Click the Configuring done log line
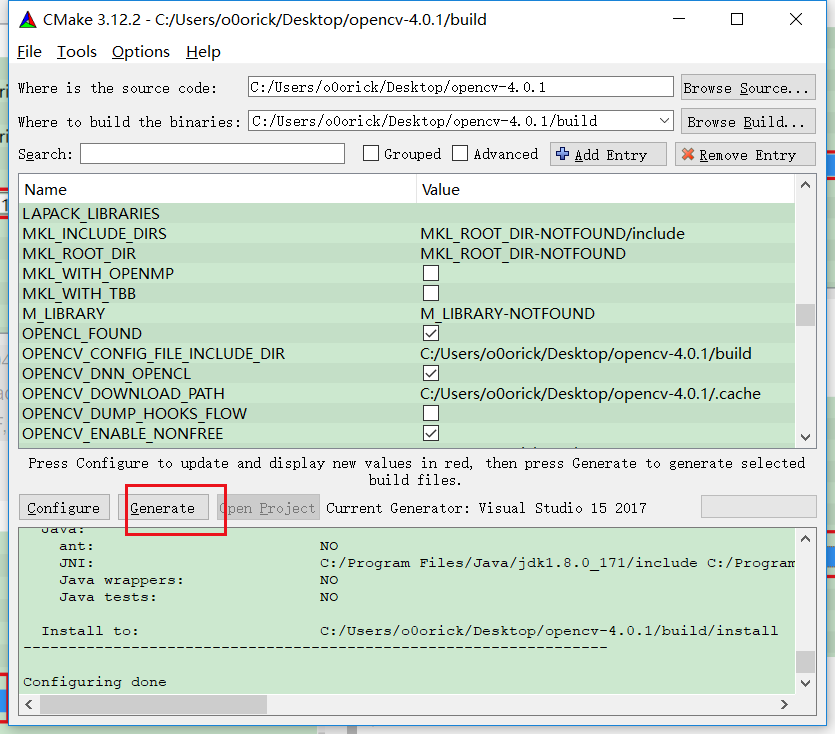This screenshot has height=734, width=835. pos(95,682)
